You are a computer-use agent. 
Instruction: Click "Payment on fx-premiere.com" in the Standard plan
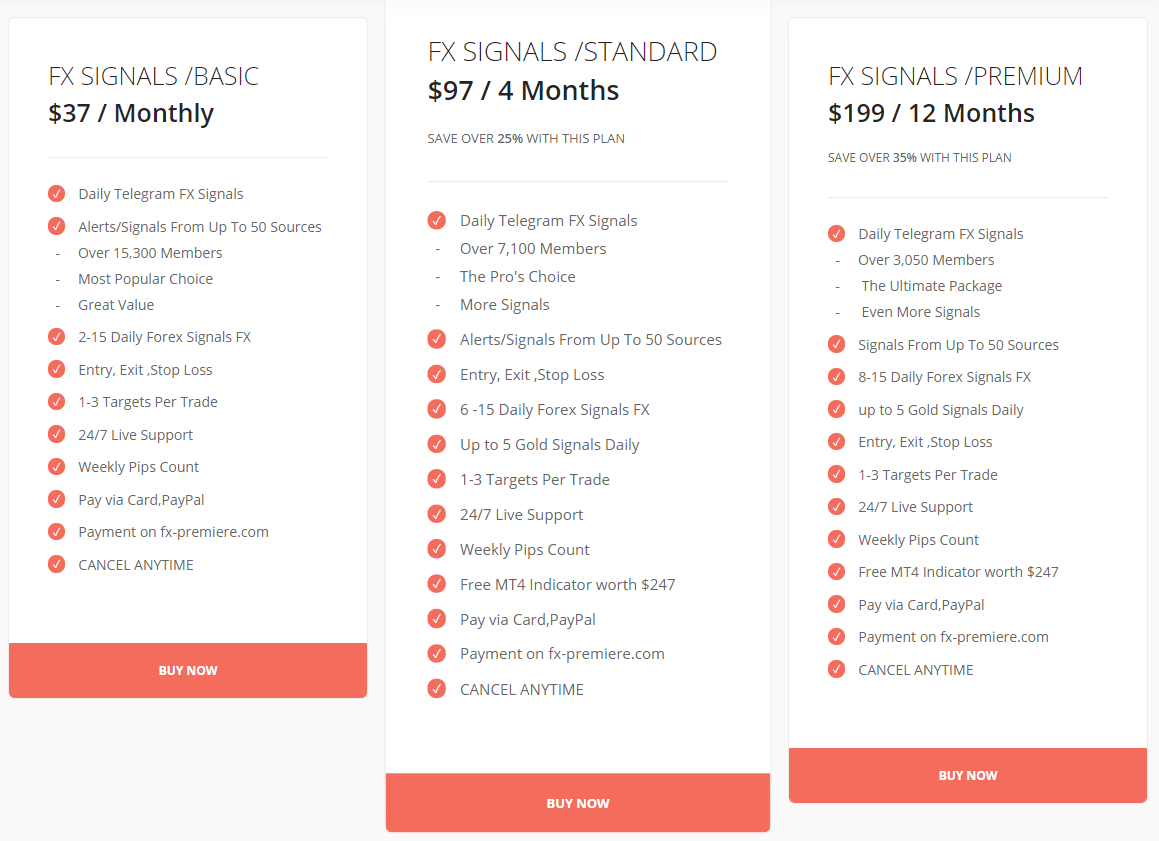click(x=562, y=654)
